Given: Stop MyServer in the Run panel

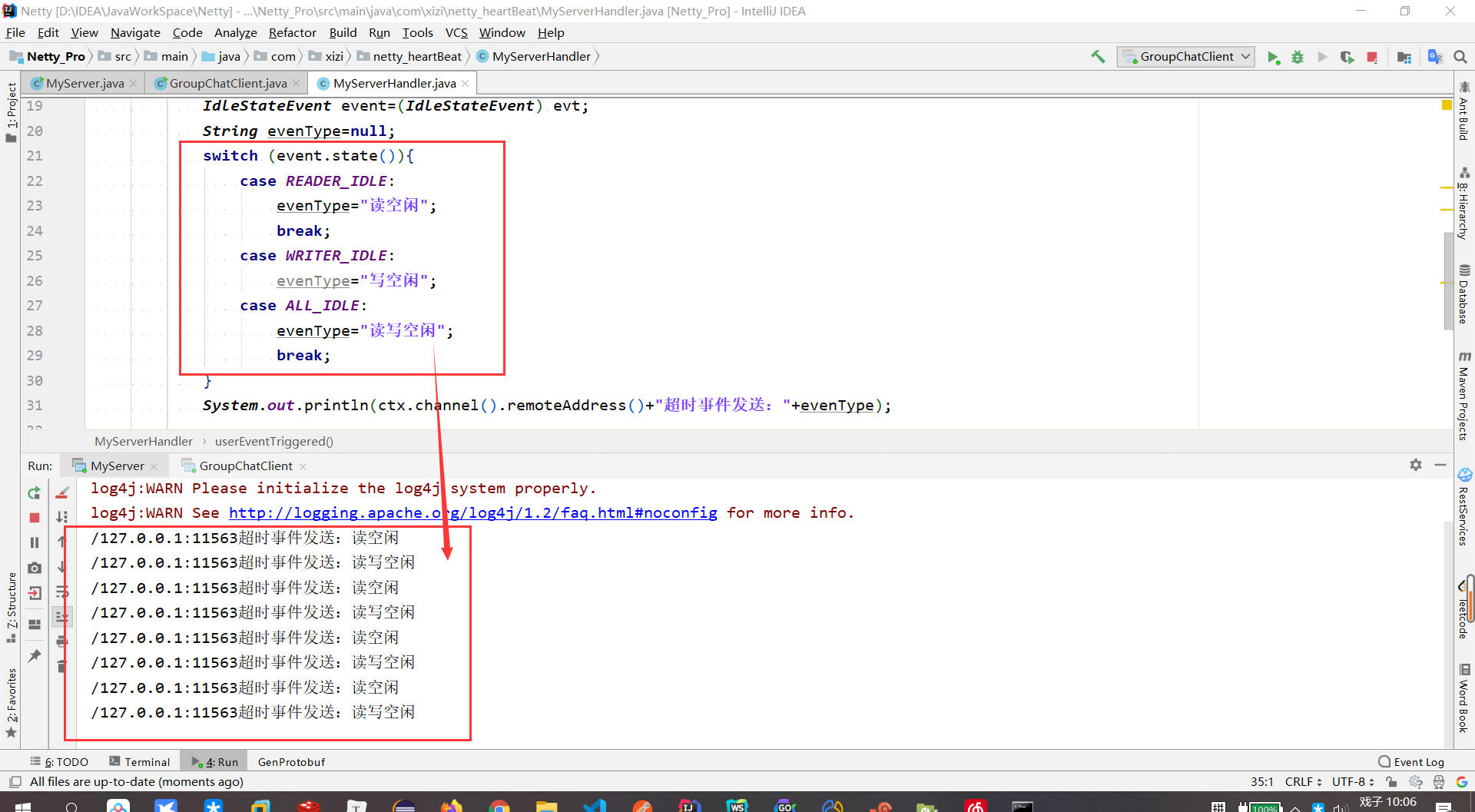Looking at the screenshot, I should coord(35,518).
